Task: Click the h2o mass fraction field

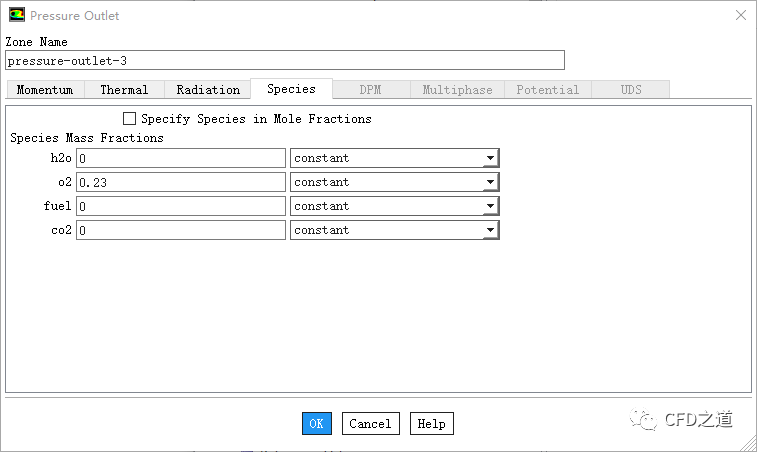Action: tap(181, 158)
